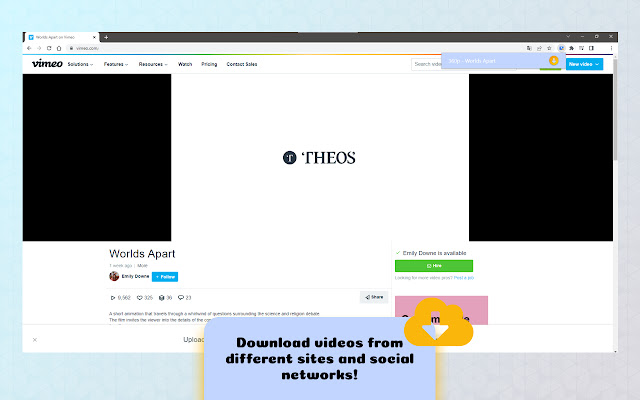
Task: Expand the Solutions menu
Action: 80,64
